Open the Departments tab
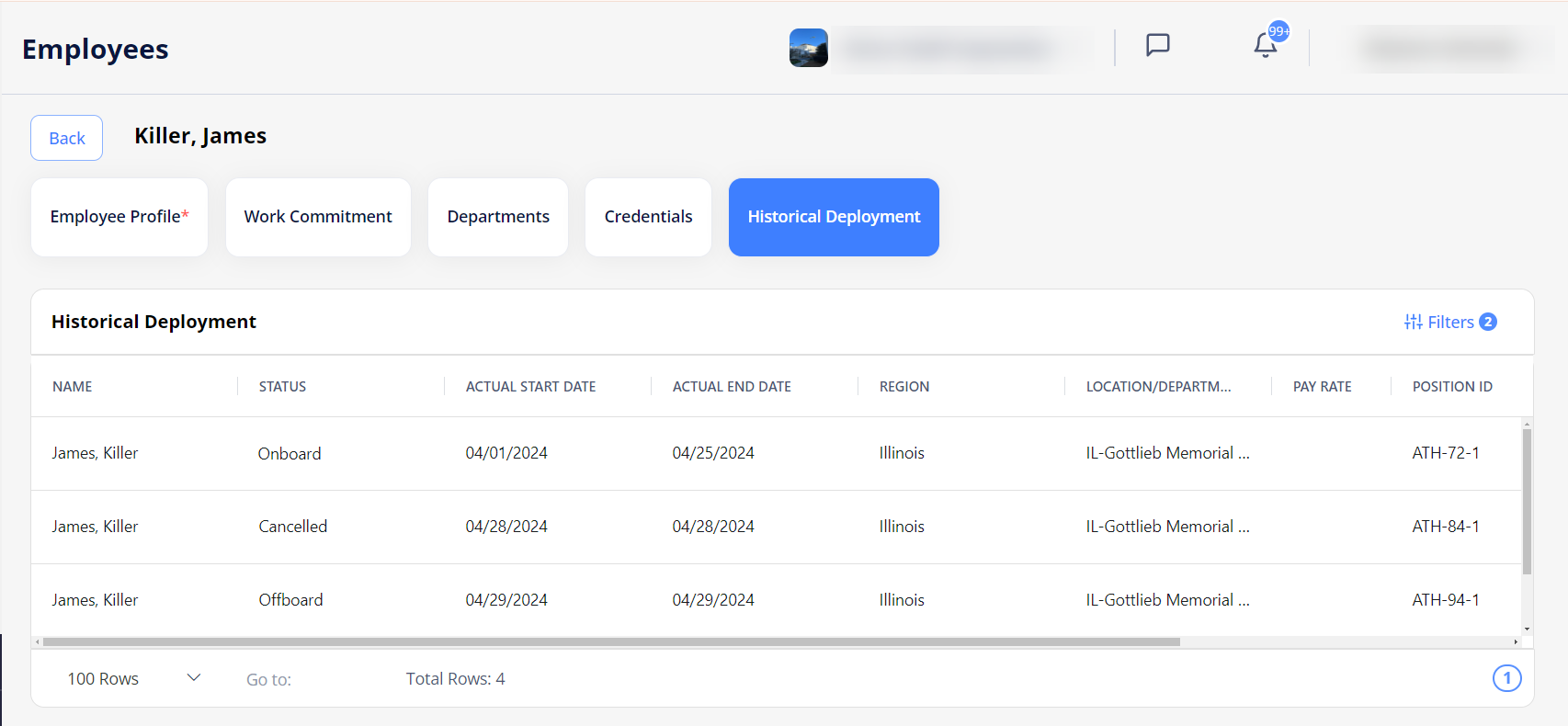 498,217
